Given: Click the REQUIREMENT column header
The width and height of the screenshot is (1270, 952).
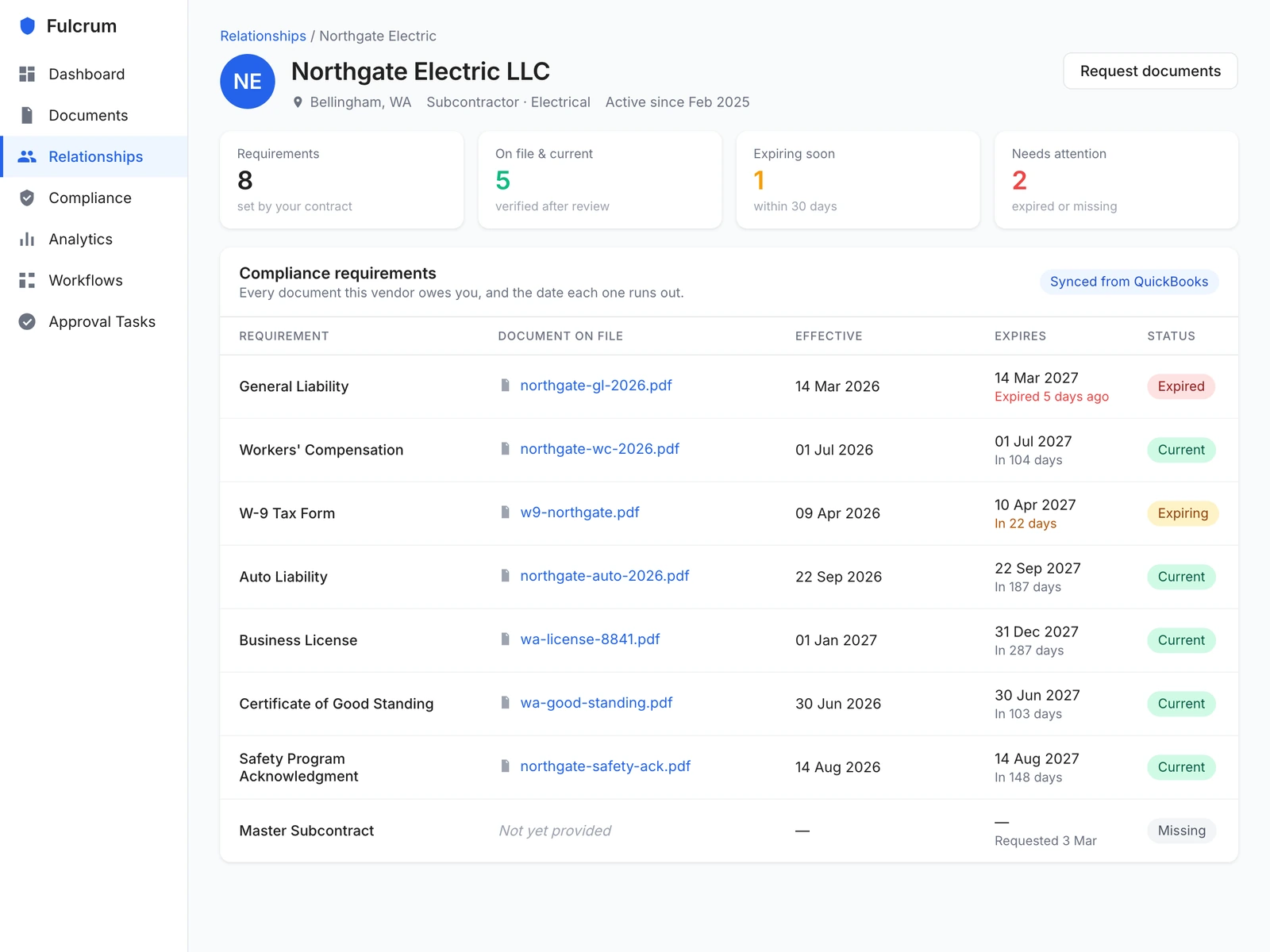Looking at the screenshot, I should coord(284,336).
